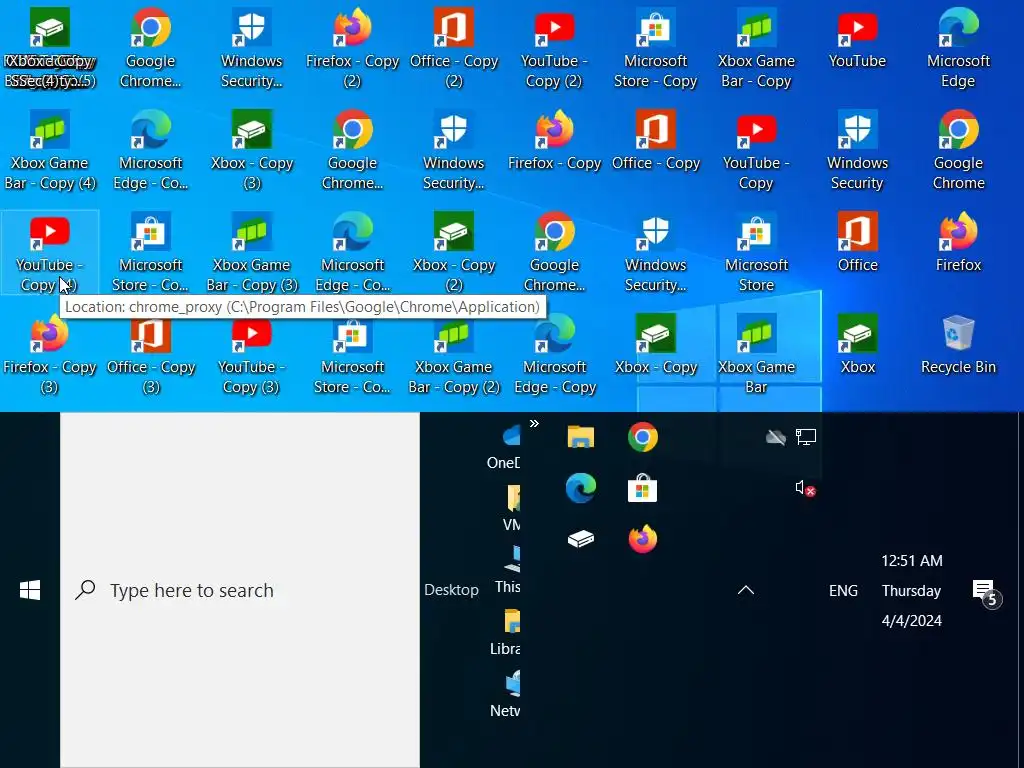Select the YouTube - Copy shortcut

click(756, 151)
